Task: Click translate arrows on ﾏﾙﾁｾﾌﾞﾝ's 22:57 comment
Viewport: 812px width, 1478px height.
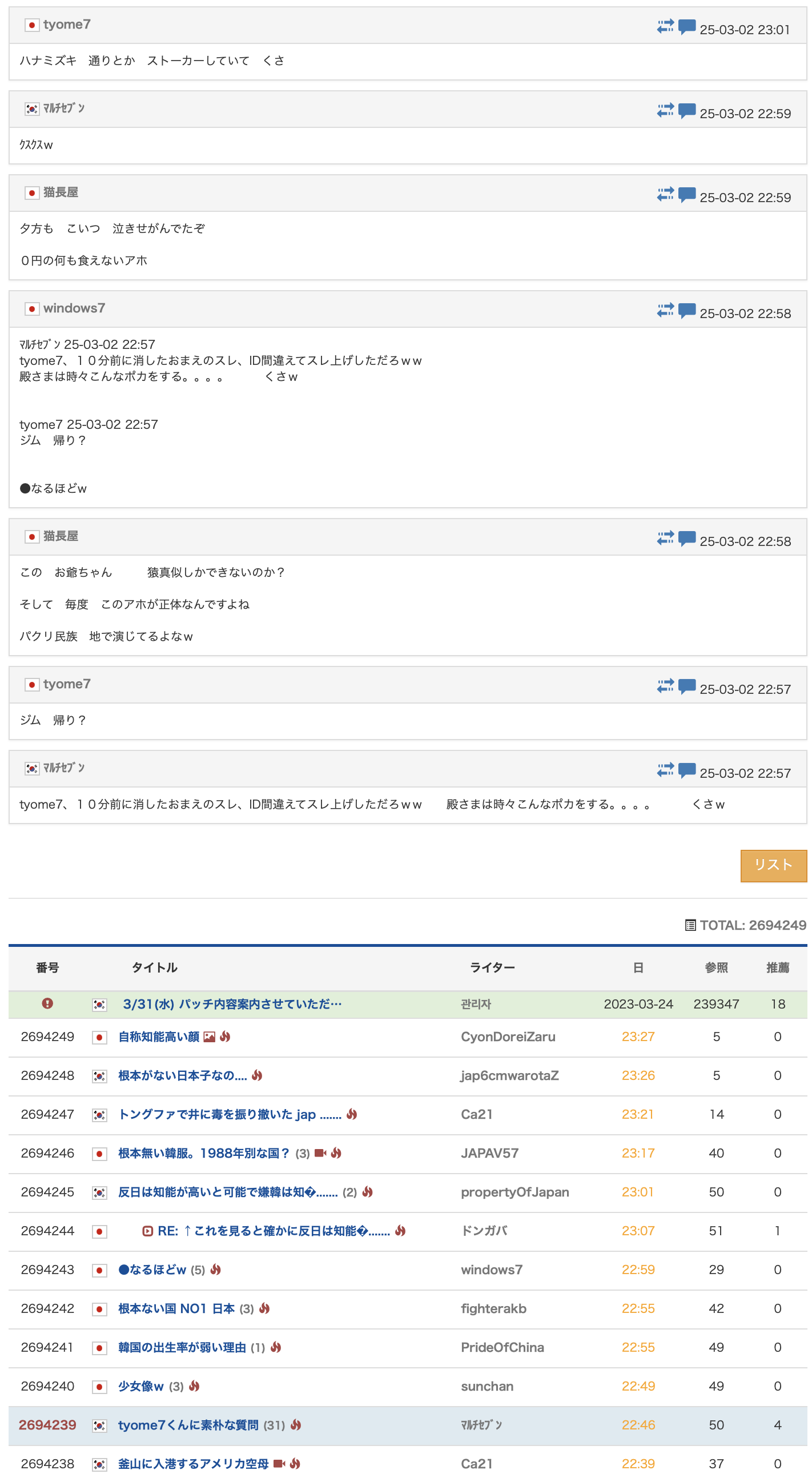Action: (665, 770)
